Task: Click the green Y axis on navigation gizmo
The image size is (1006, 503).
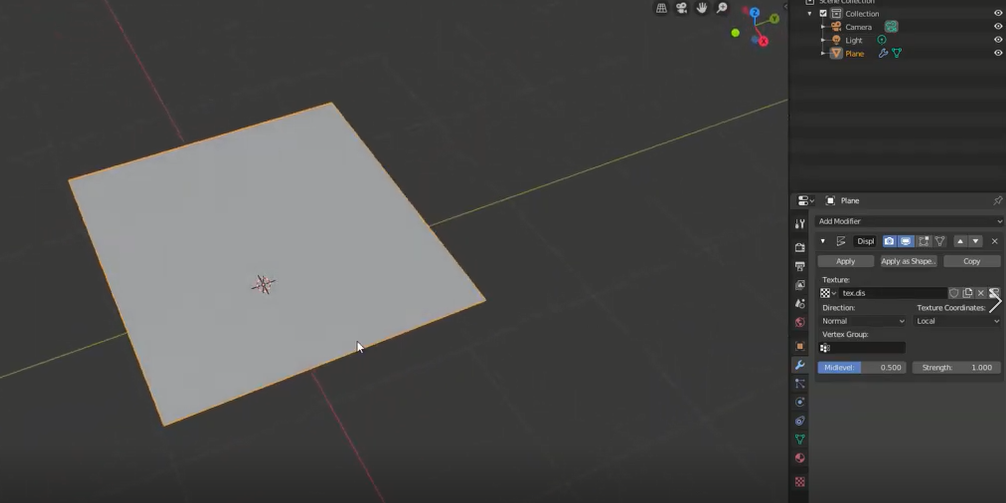Action: click(x=774, y=19)
